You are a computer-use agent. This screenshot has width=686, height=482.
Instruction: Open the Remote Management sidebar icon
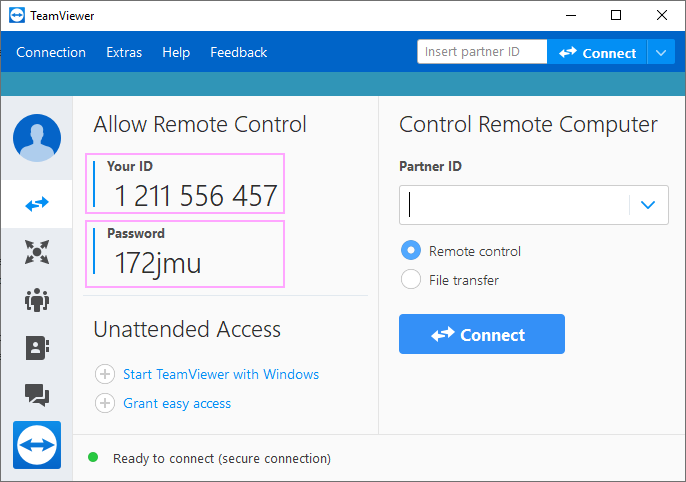pyautogui.click(x=37, y=252)
